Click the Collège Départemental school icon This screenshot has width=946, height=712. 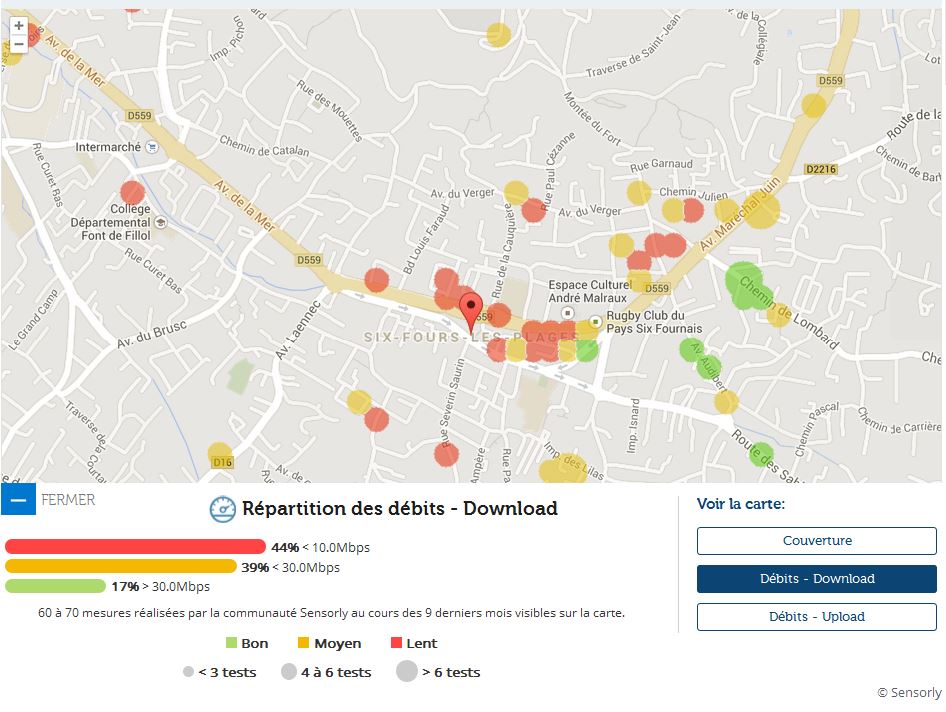tap(161, 222)
